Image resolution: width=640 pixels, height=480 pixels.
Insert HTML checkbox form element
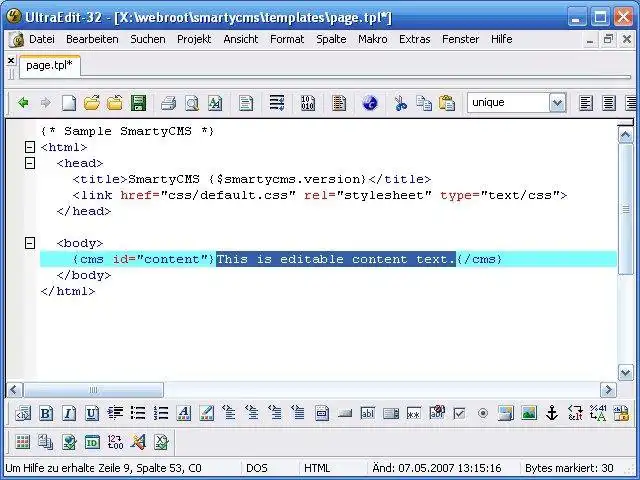[x=460, y=413]
